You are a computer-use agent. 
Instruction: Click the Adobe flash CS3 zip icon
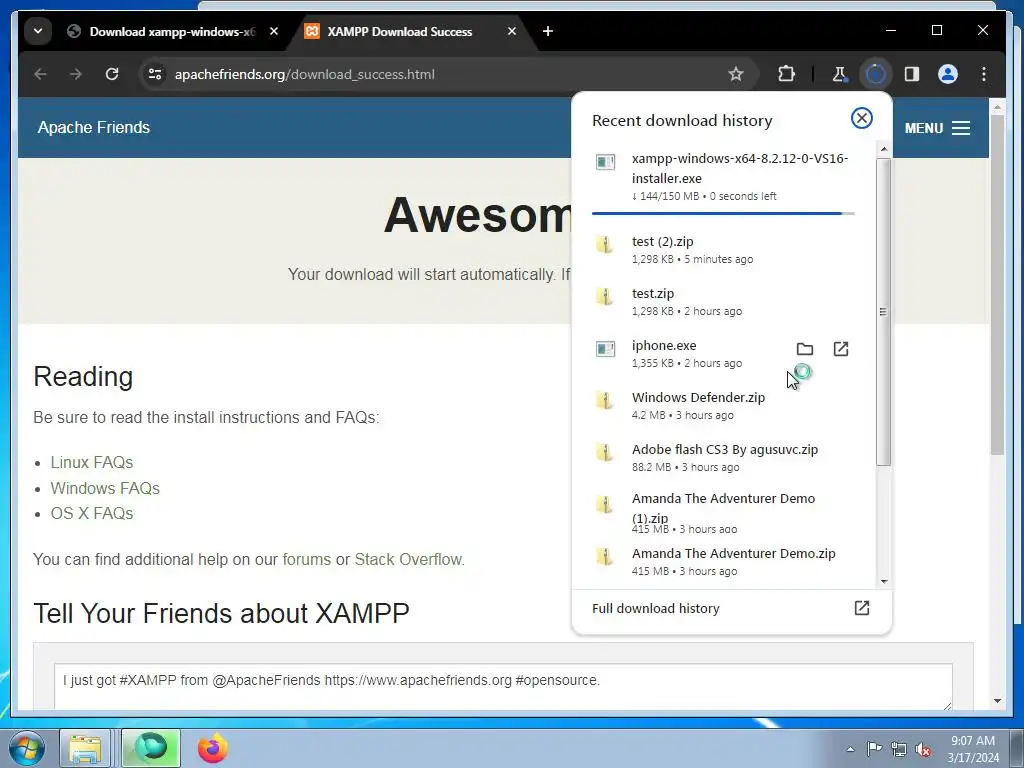coord(605,453)
